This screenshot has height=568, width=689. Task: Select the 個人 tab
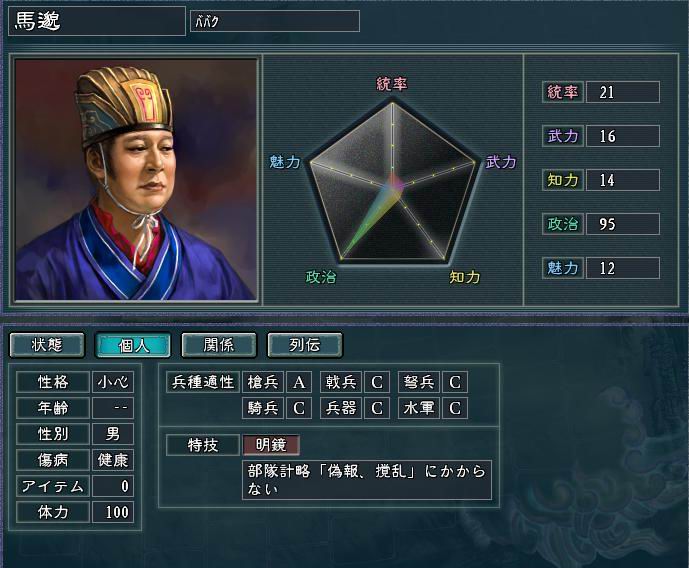(133, 345)
